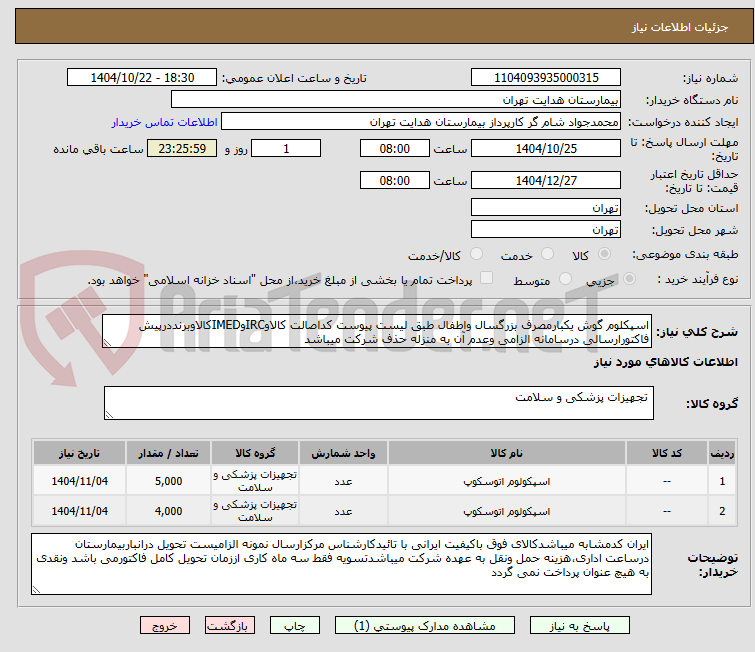This screenshot has width=755, height=652.
Task: Tick the اسناد خزانه اسلامی payment checkbox
Action: pos(486,278)
